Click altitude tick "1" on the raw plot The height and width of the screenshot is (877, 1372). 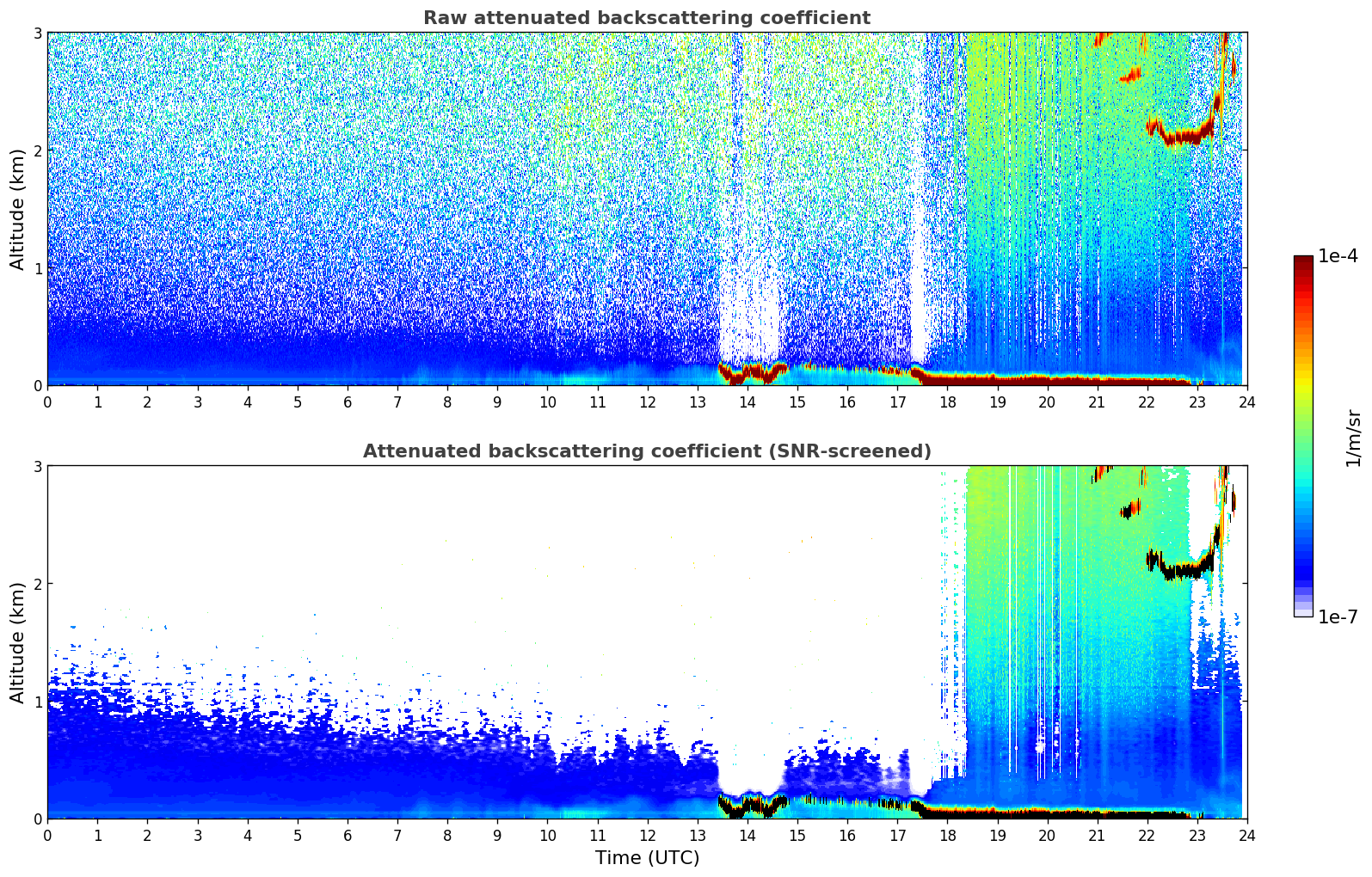click(38, 268)
